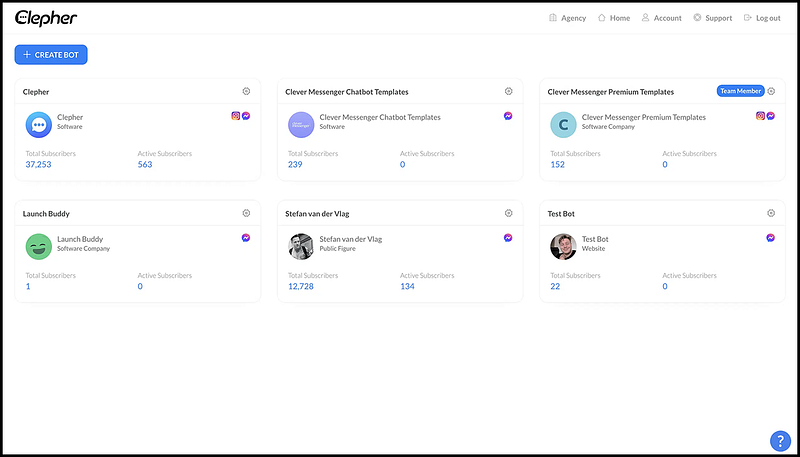Click Messenger icon on Stefan van der Vlag card
The width and height of the screenshot is (800, 457).
tap(508, 238)
